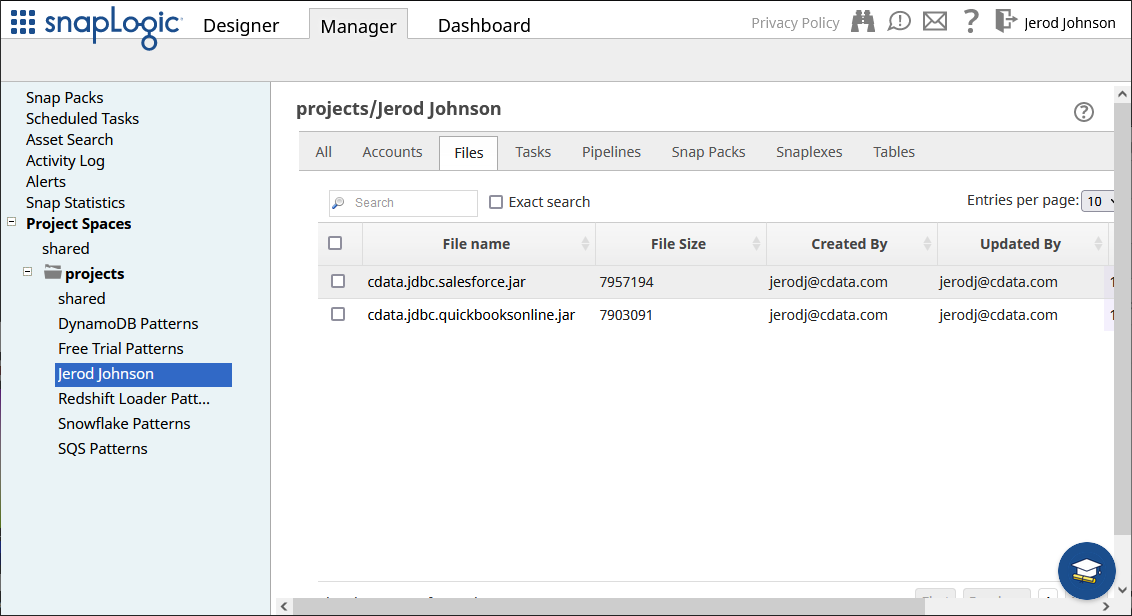Enable the Exact search checkbox
Image resolution: width=1132 pixels, height=616 pixels.
(x=496, y=202)
